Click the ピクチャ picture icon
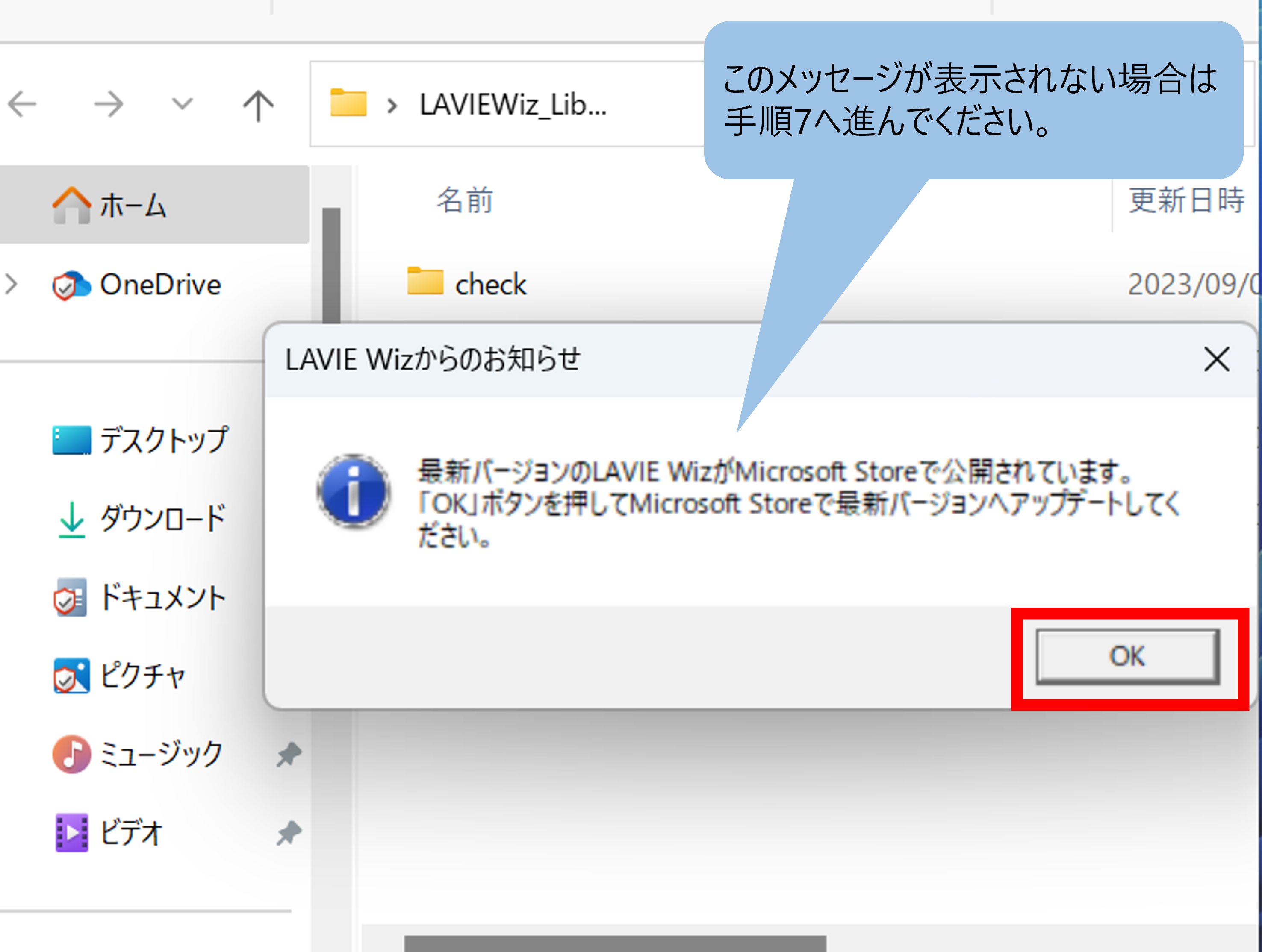This screenshot has height=952, width=1262. pyautogui.click(x=71, y=676)
